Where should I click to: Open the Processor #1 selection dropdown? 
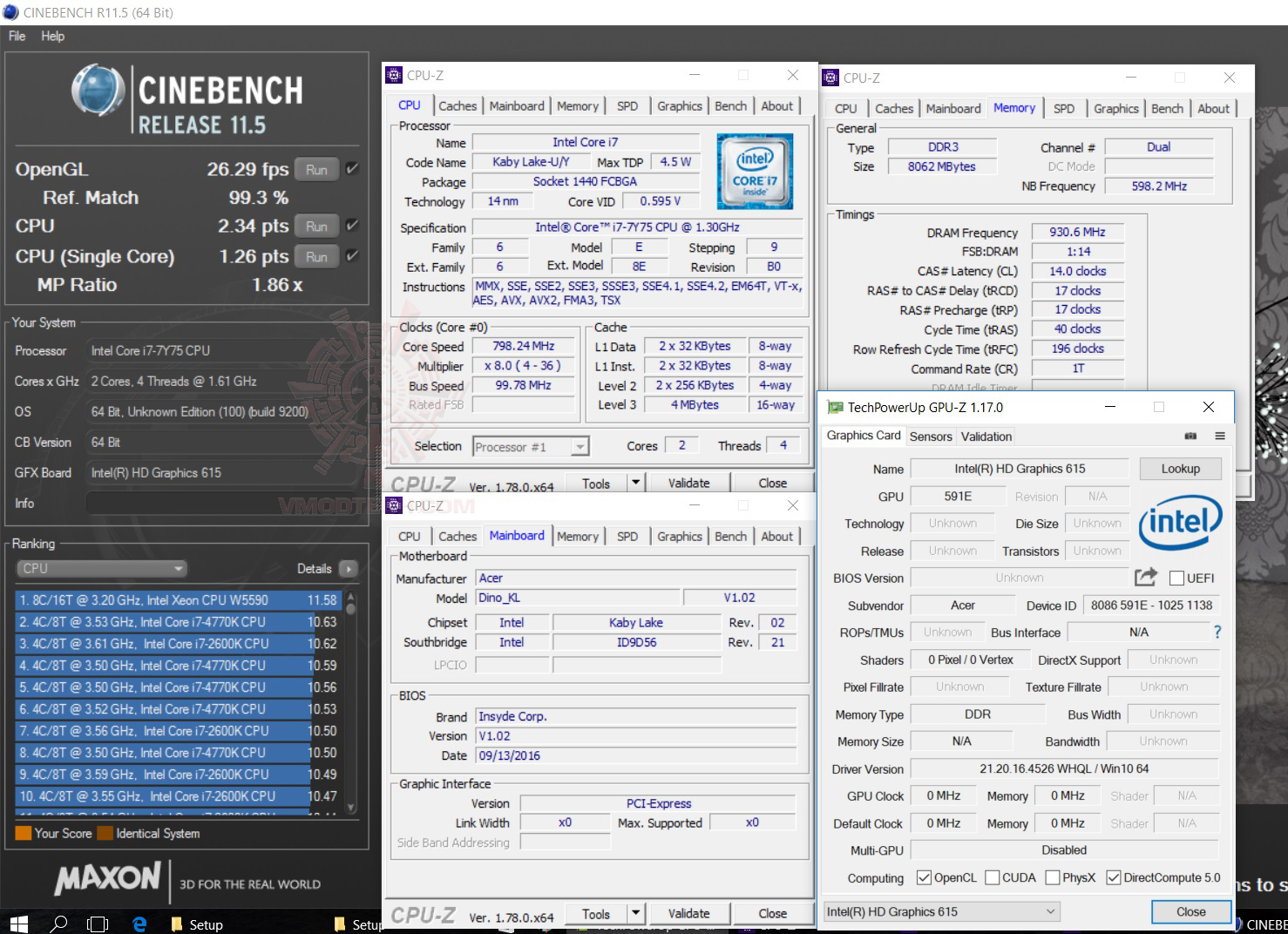pyautogui.click(x=531, y=447)
